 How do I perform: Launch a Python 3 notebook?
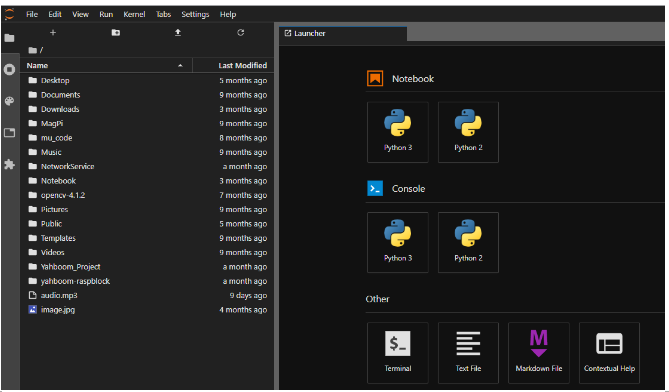[398, 132]
